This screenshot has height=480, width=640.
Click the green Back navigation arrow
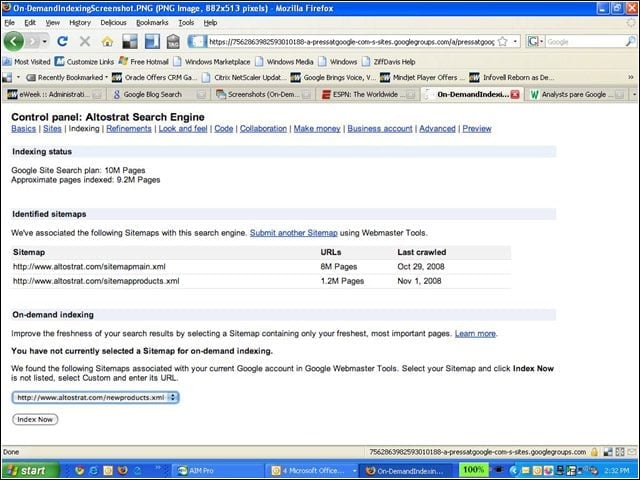pyautogui.click(x=13, y=41)
